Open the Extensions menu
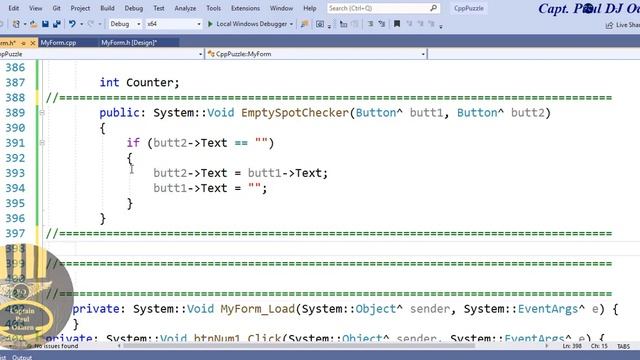The image size is (640, 360). (245, 8)
